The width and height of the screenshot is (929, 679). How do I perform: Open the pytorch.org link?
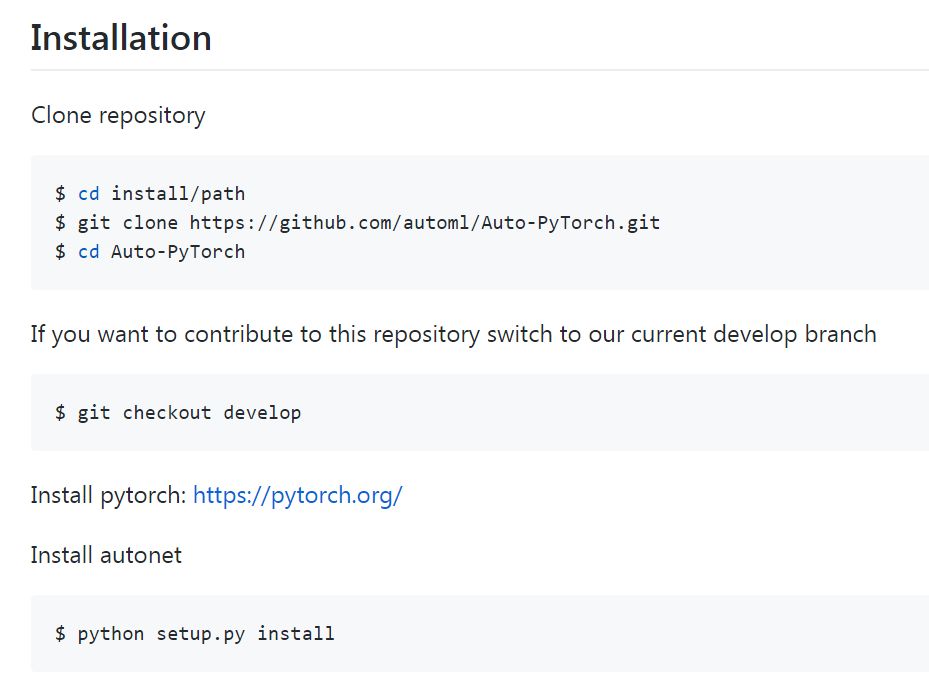point(297,495)
